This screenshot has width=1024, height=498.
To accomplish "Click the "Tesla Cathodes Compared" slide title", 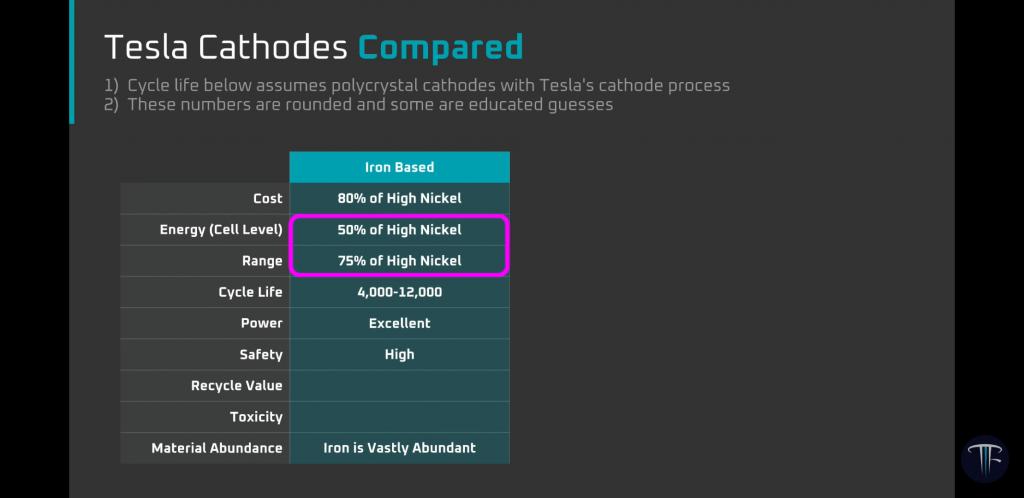I will pos(313,46).
